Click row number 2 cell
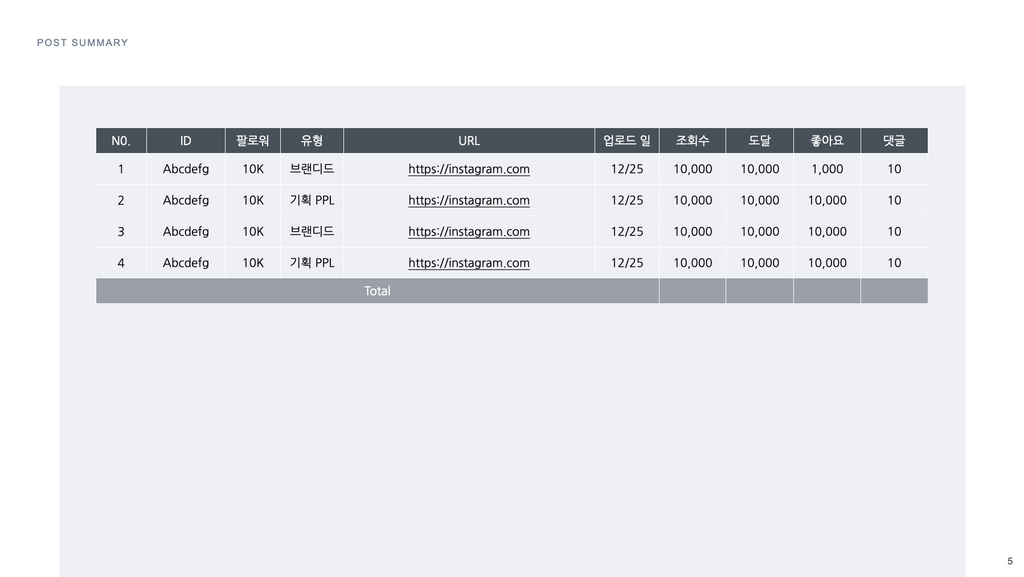Viewport: 1024px width, 577px height. [121, 200]
